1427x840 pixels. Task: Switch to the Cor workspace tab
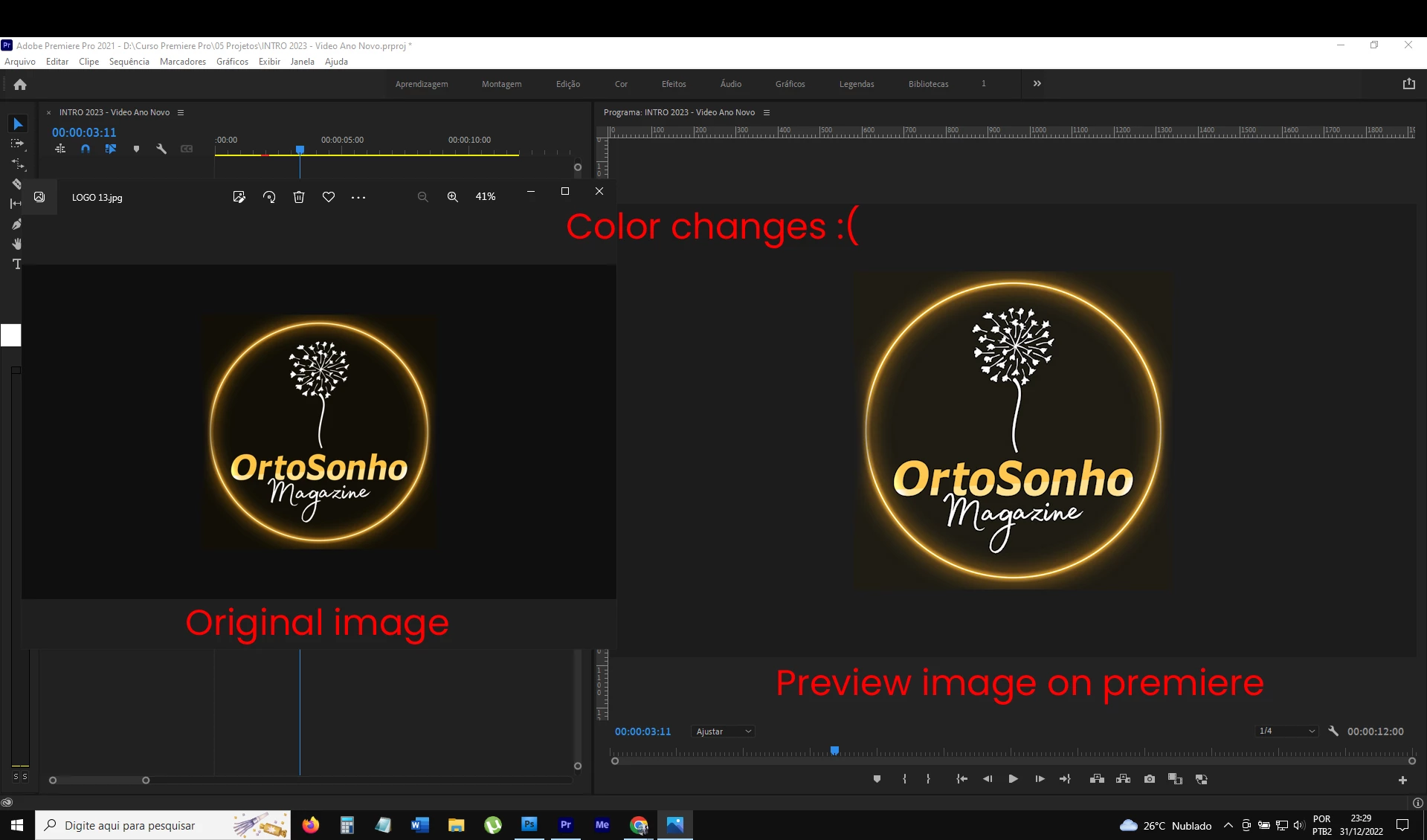pyautogui.click(x=621, y=84)
